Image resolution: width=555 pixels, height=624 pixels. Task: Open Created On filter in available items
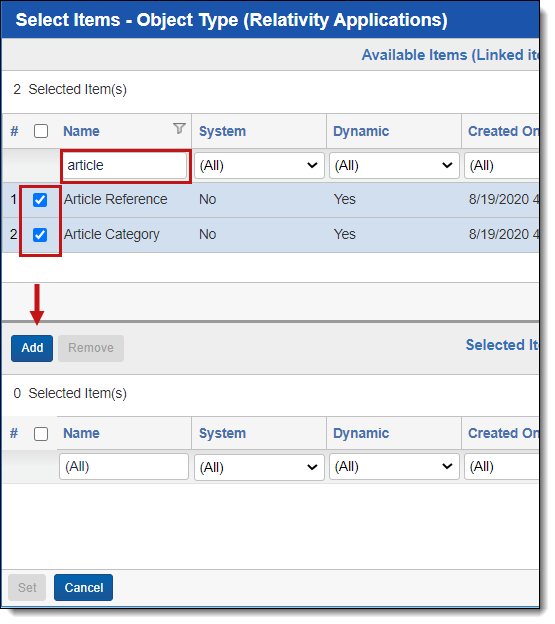point(502,165)
